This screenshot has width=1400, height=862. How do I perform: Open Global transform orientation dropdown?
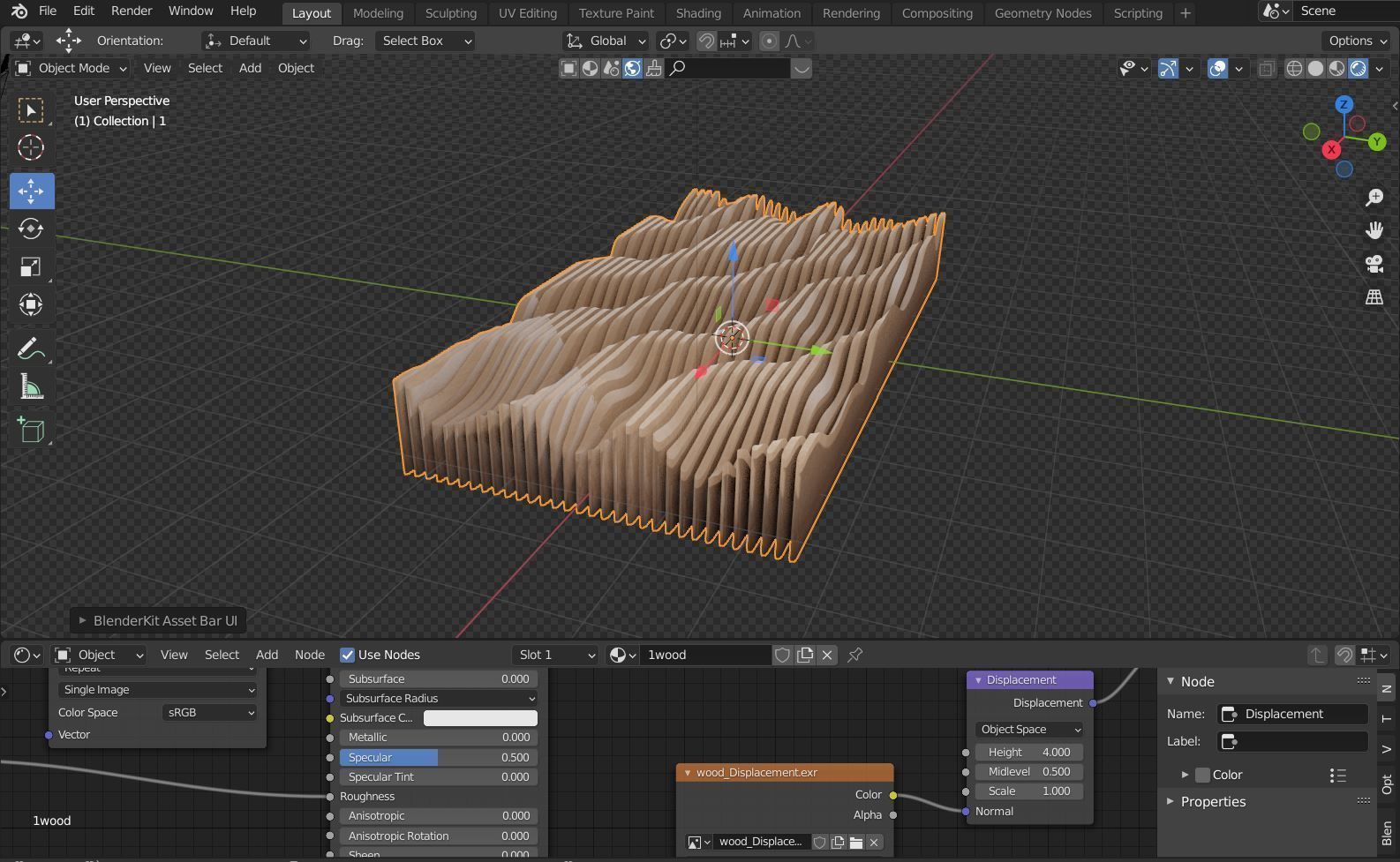point(606,41)
